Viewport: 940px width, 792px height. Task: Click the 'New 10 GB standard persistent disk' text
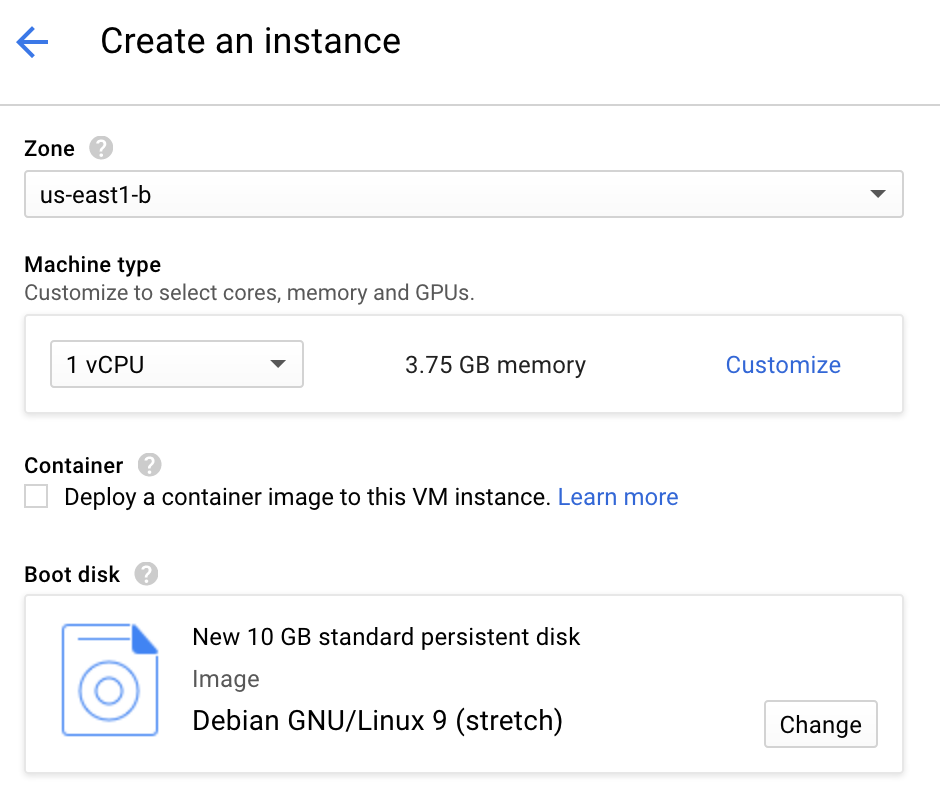(386, 636)
